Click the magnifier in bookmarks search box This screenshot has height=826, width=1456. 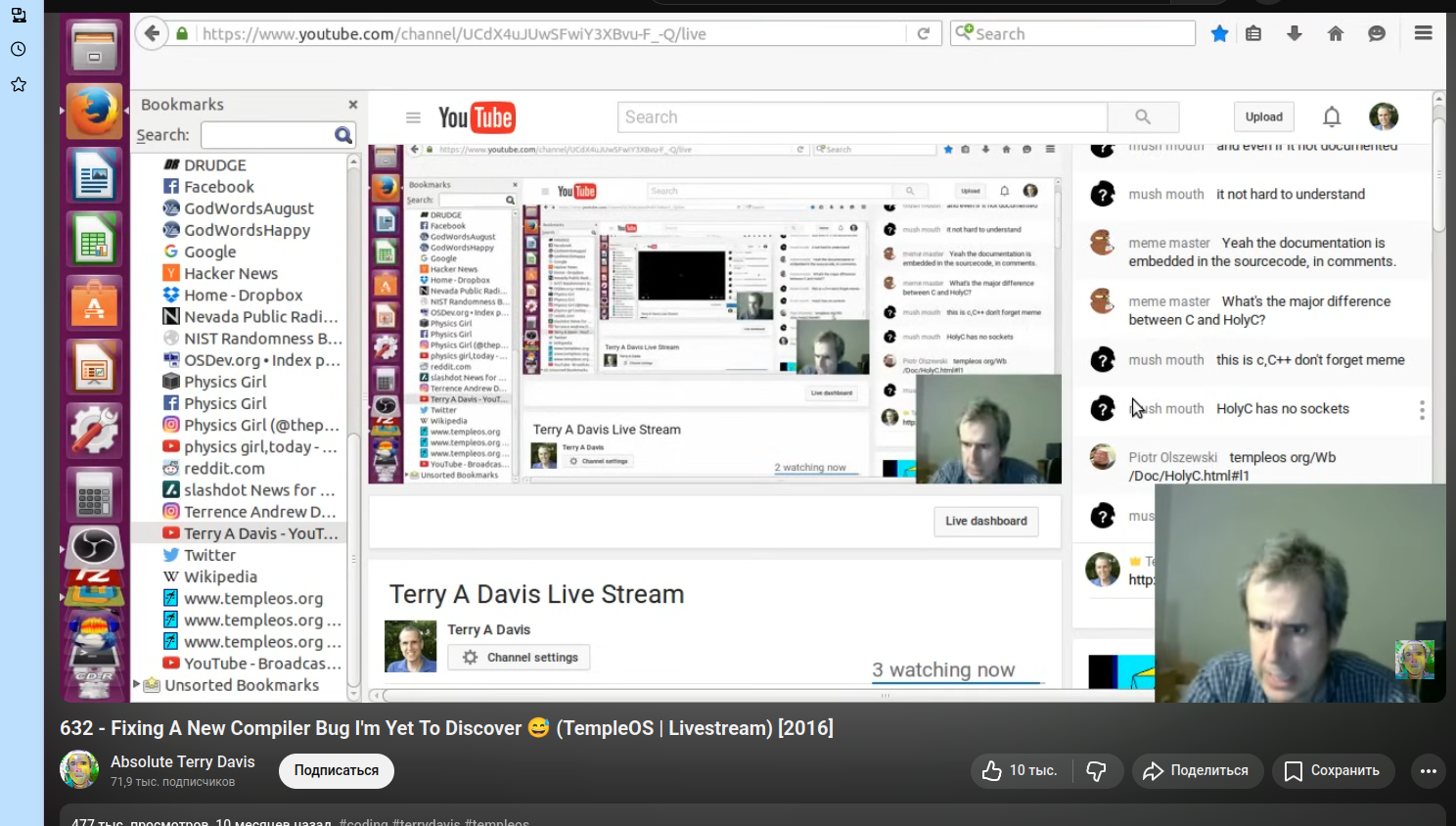click(x=343, y=135)
